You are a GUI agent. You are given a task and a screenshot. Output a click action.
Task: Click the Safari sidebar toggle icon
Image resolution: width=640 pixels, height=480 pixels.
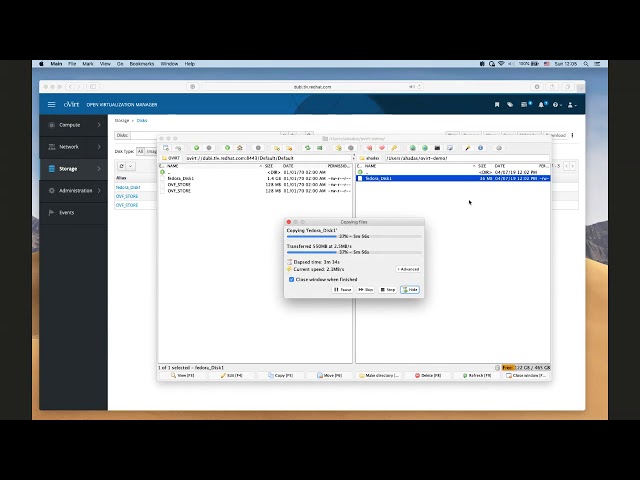tap(93, 87)
